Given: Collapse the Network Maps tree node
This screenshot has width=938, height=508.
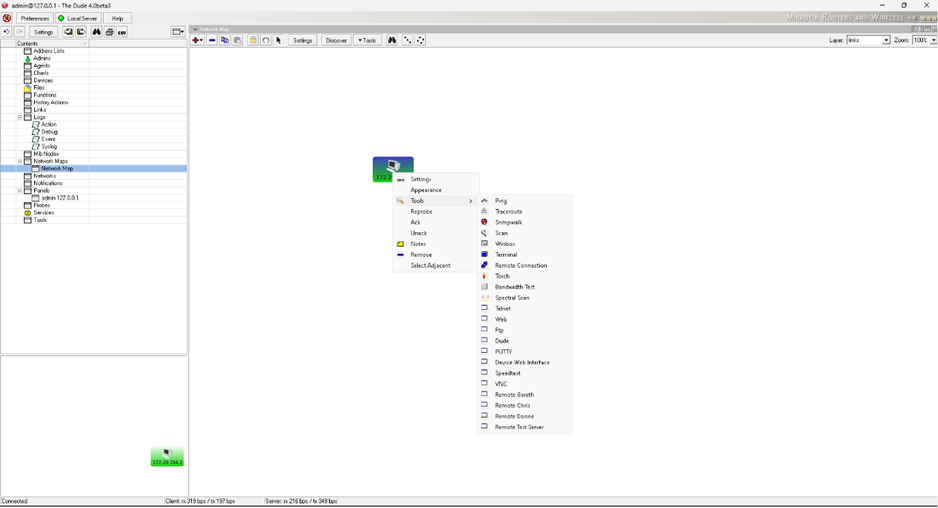Looking at the screenshot, I should [20, 162].
